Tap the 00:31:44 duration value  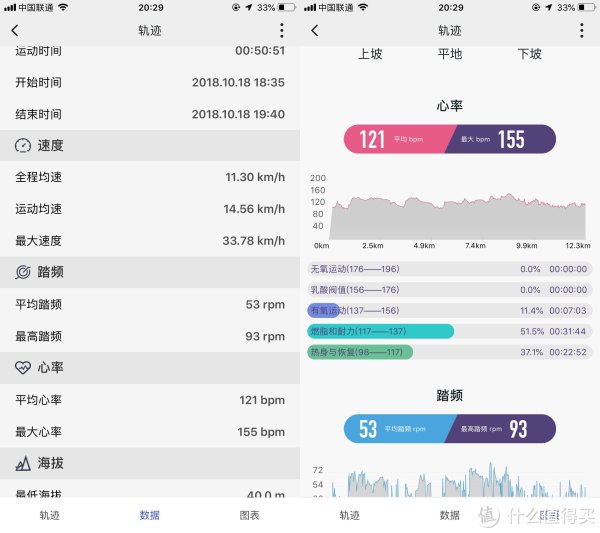coord(568,331)
